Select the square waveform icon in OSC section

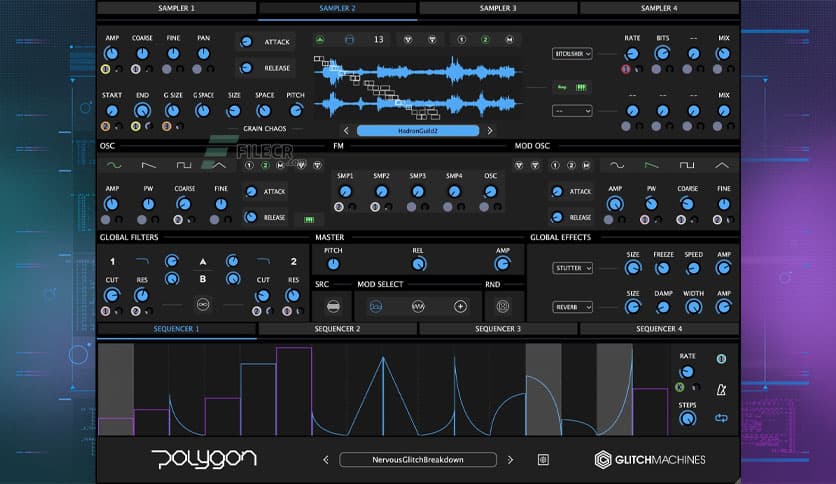[x=184, y=165]
